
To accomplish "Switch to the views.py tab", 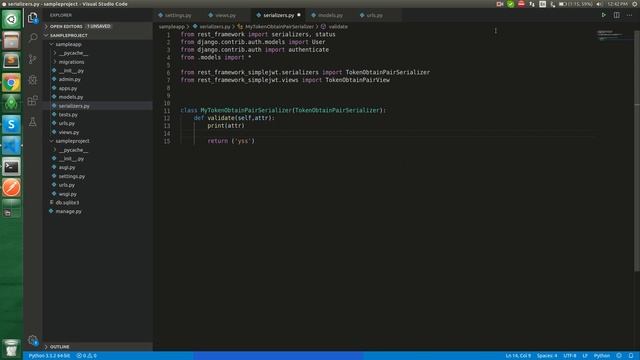I will (x=225, y=15).
